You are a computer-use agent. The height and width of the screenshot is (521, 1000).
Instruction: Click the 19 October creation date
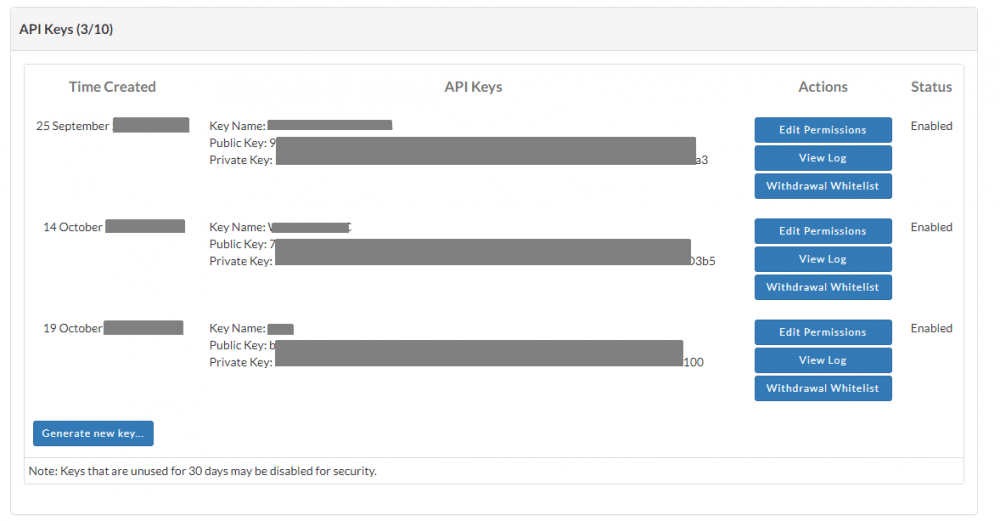pos(73,328)
